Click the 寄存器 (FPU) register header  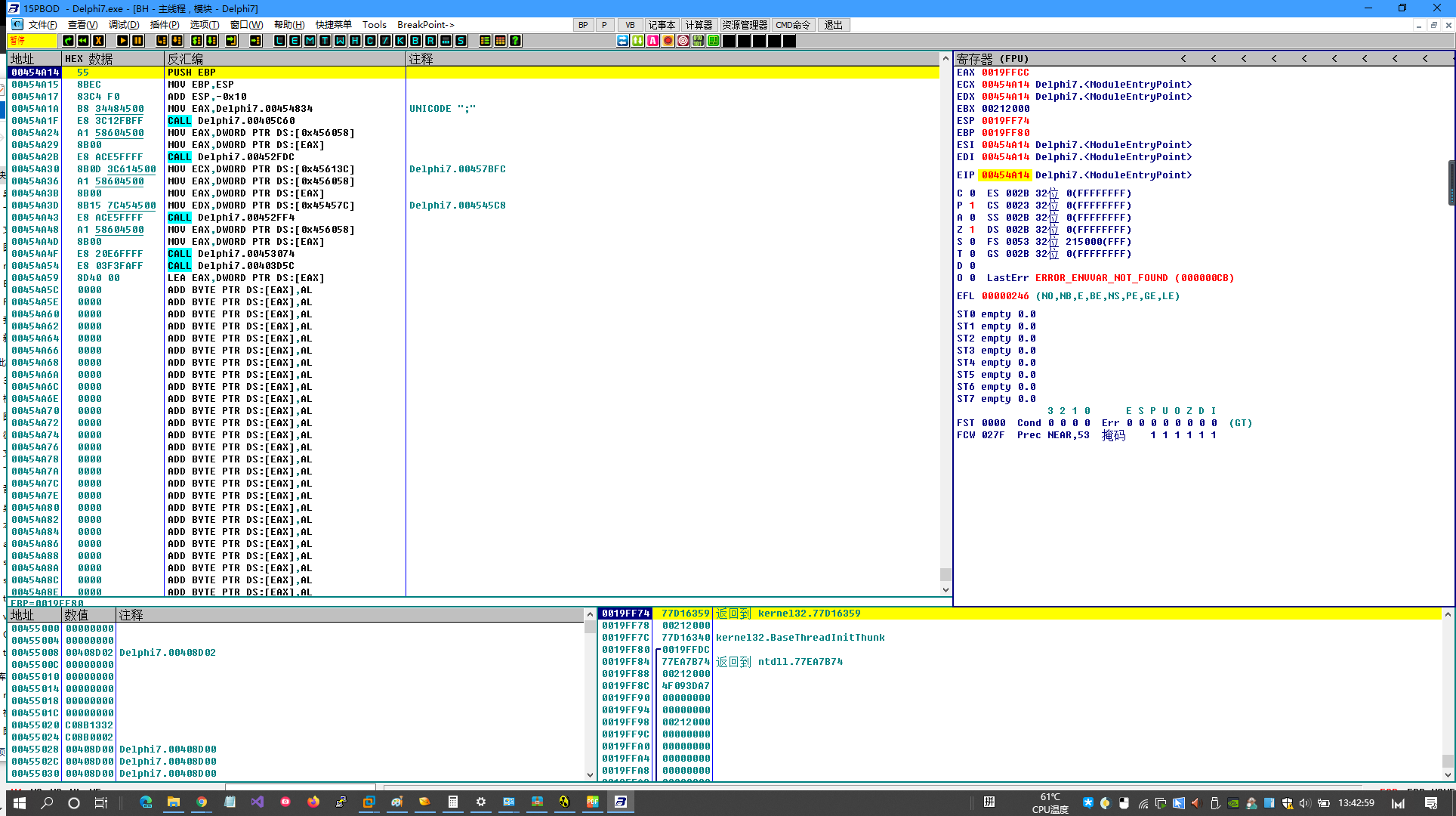coord(992,58)
